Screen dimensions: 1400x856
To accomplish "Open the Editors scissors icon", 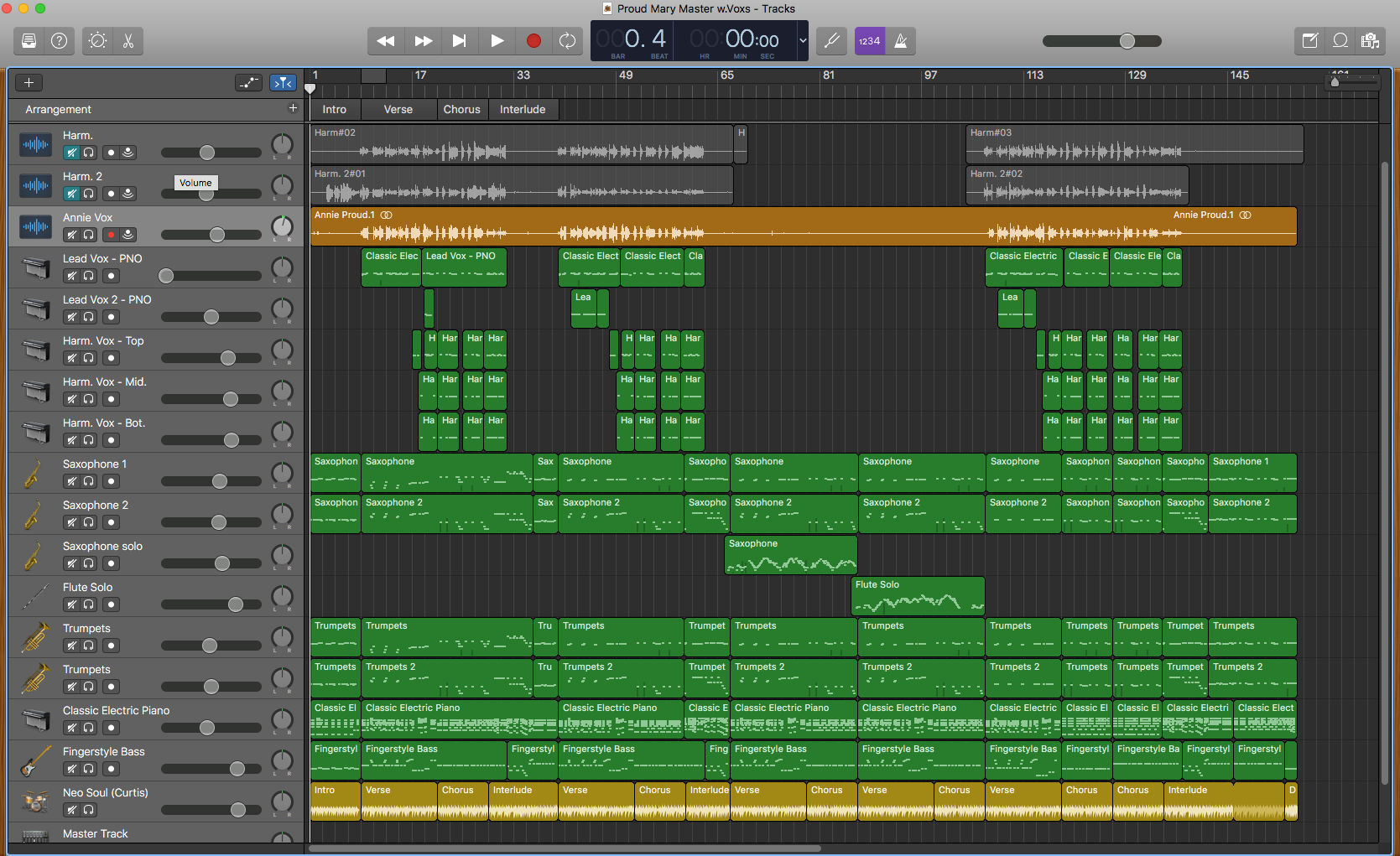I will point(128,40).
